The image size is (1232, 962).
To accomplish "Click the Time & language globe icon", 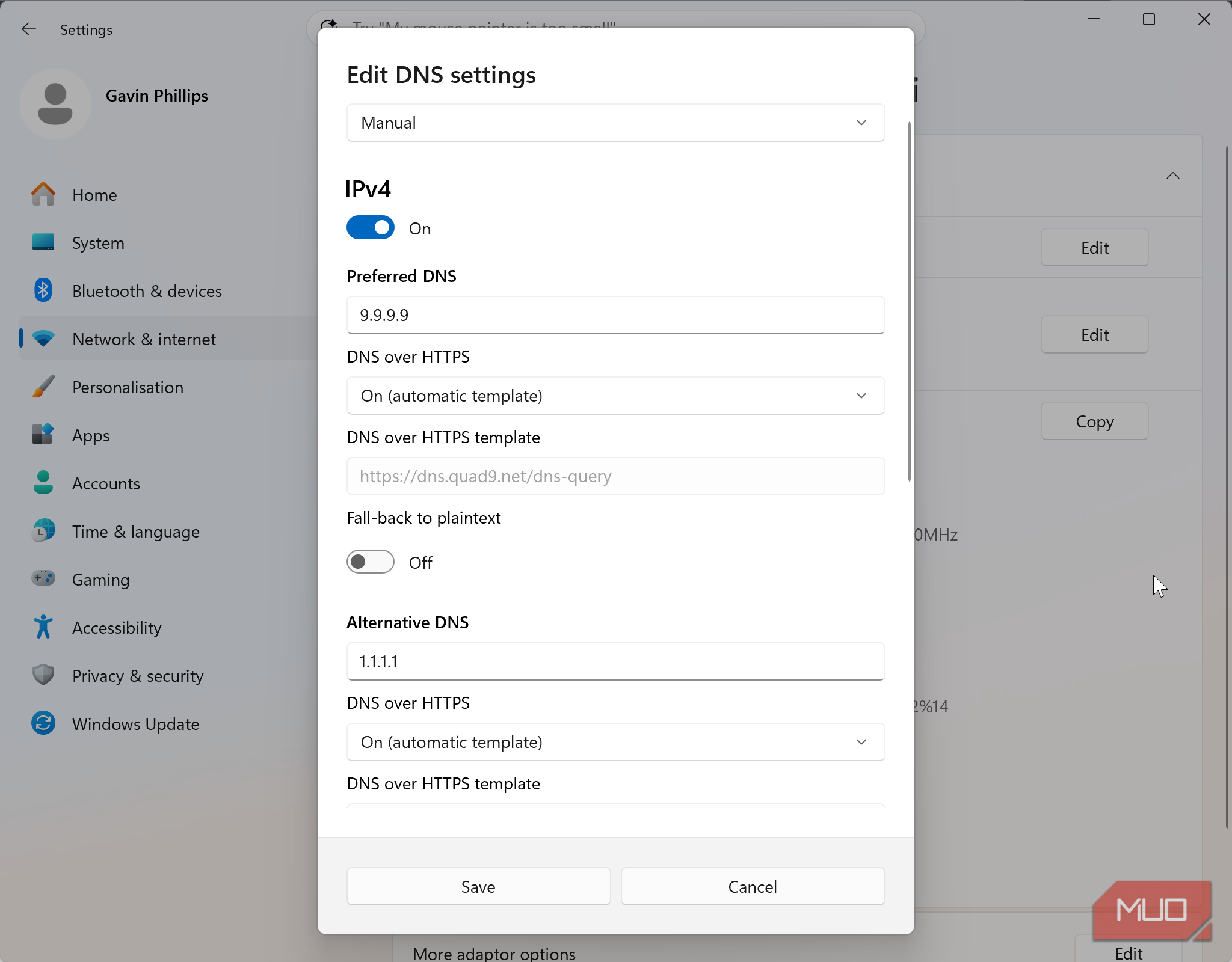I will pyautogui.click(x=43, y=532).
